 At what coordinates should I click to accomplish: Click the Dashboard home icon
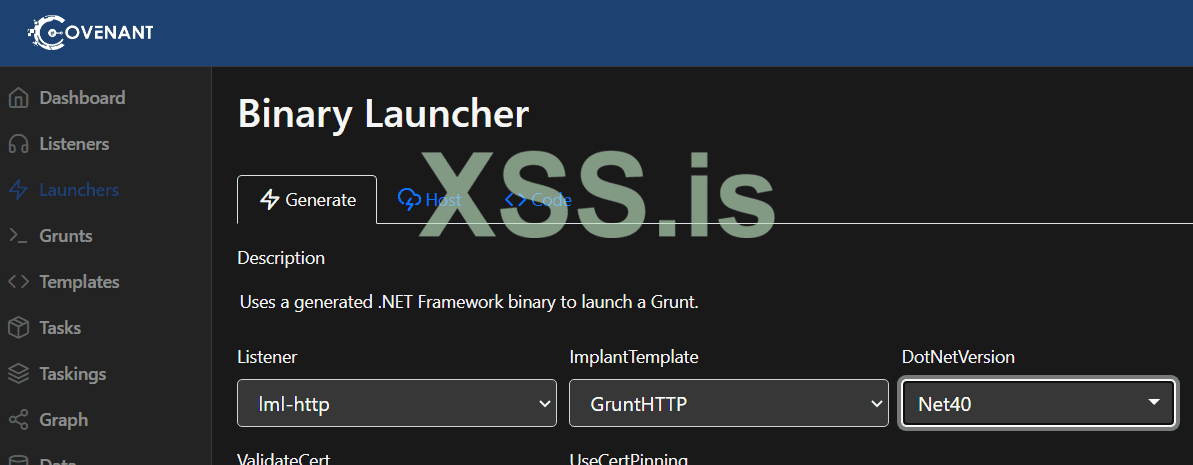pos(18,98)
